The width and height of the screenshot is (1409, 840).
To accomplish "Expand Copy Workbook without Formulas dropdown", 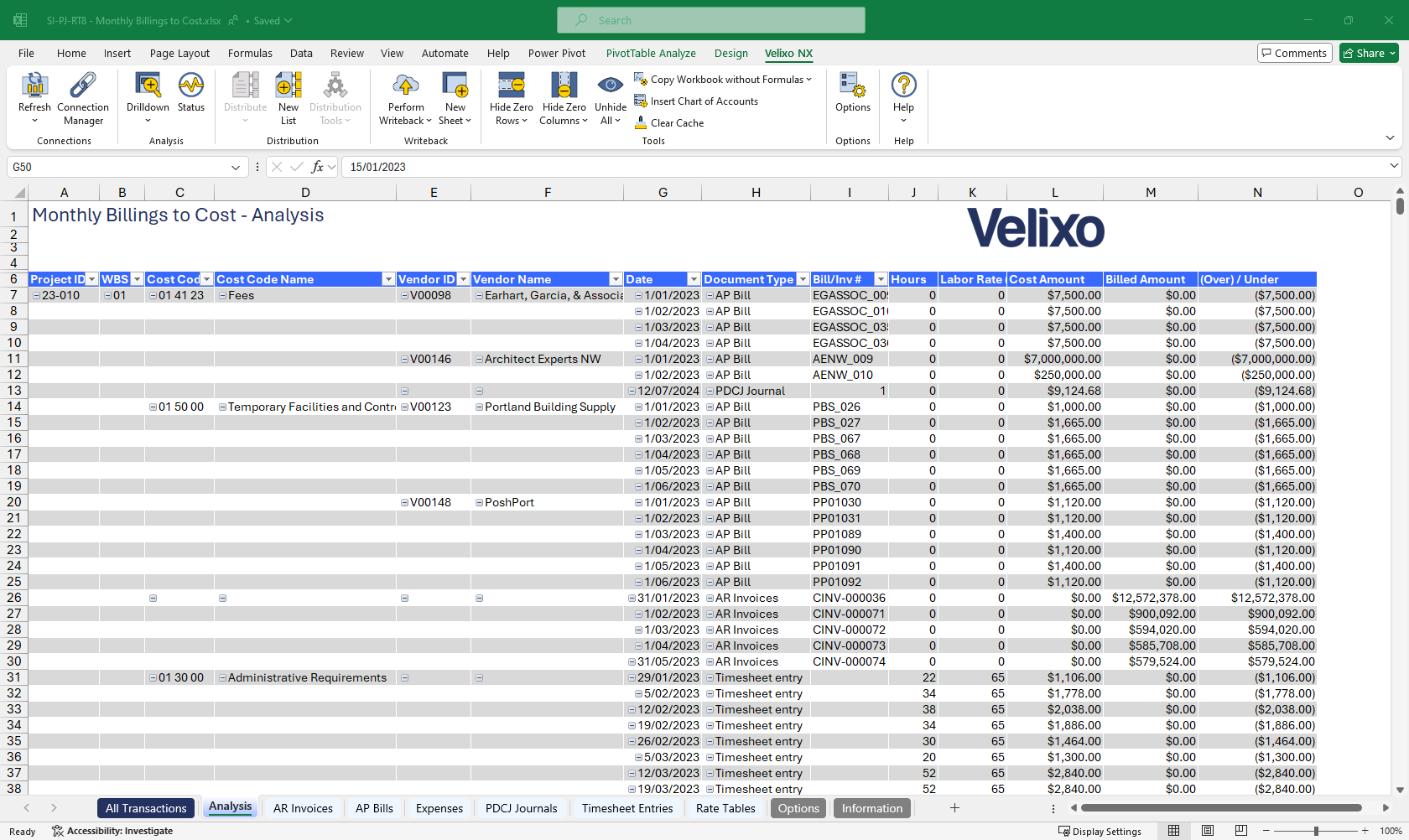I will 808,80.
